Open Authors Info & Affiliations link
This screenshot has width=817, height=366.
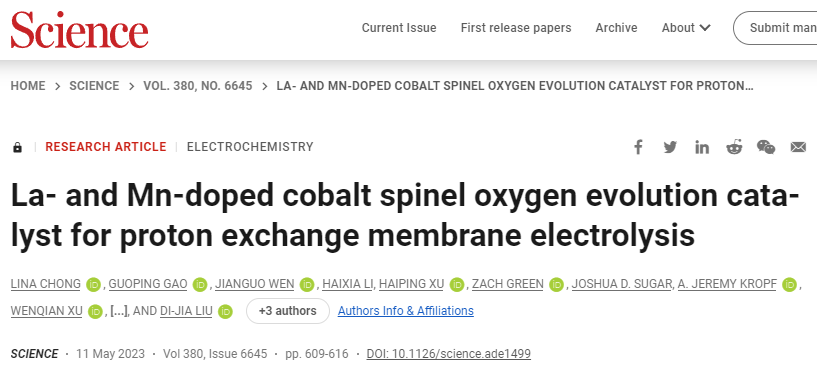406,311
